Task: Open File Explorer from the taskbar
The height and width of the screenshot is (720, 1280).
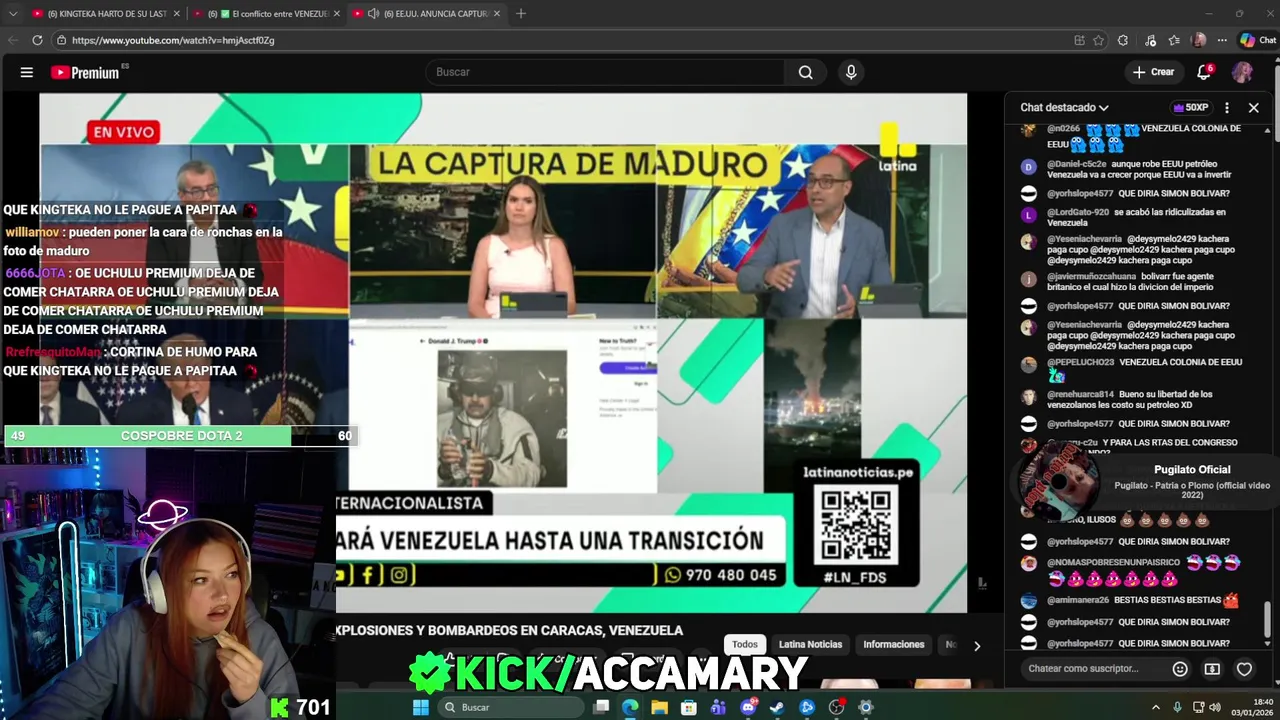Action: pyautogui.click(x=660, y=707)
